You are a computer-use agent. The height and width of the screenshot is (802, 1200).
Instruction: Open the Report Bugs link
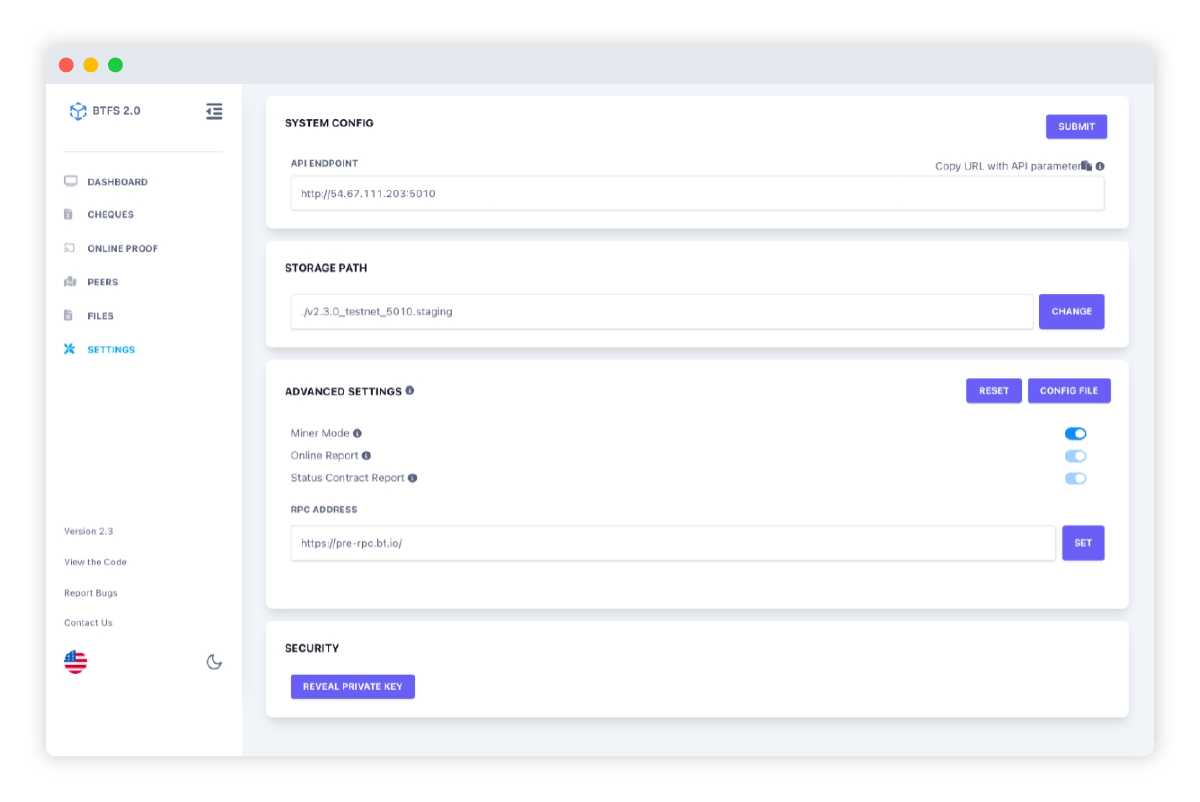coord(91,593)
